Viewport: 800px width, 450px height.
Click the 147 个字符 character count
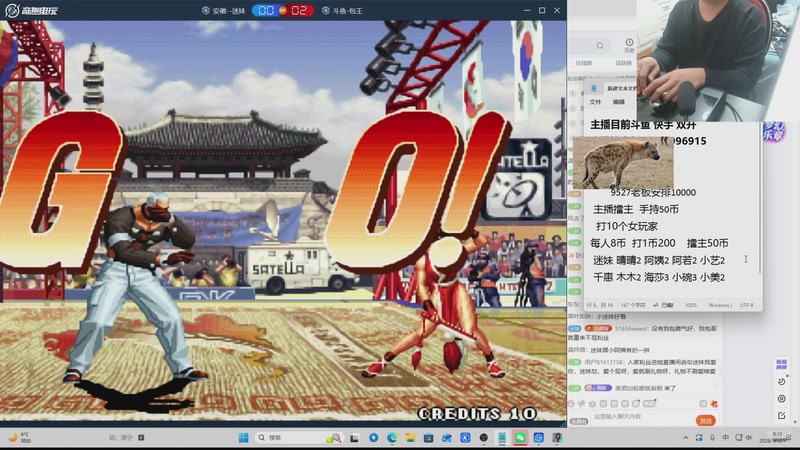pyautogui.click(x=633, y=305)
